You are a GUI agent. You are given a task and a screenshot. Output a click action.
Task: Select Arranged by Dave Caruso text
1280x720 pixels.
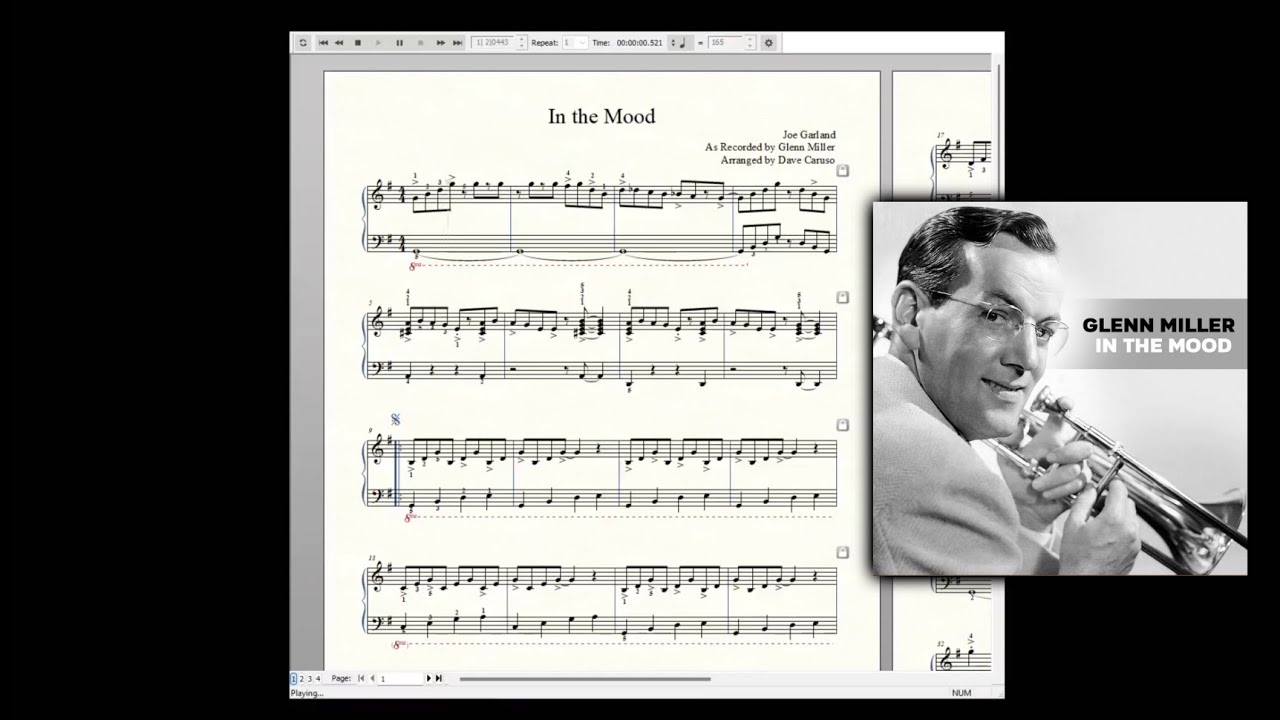[777, 159]
